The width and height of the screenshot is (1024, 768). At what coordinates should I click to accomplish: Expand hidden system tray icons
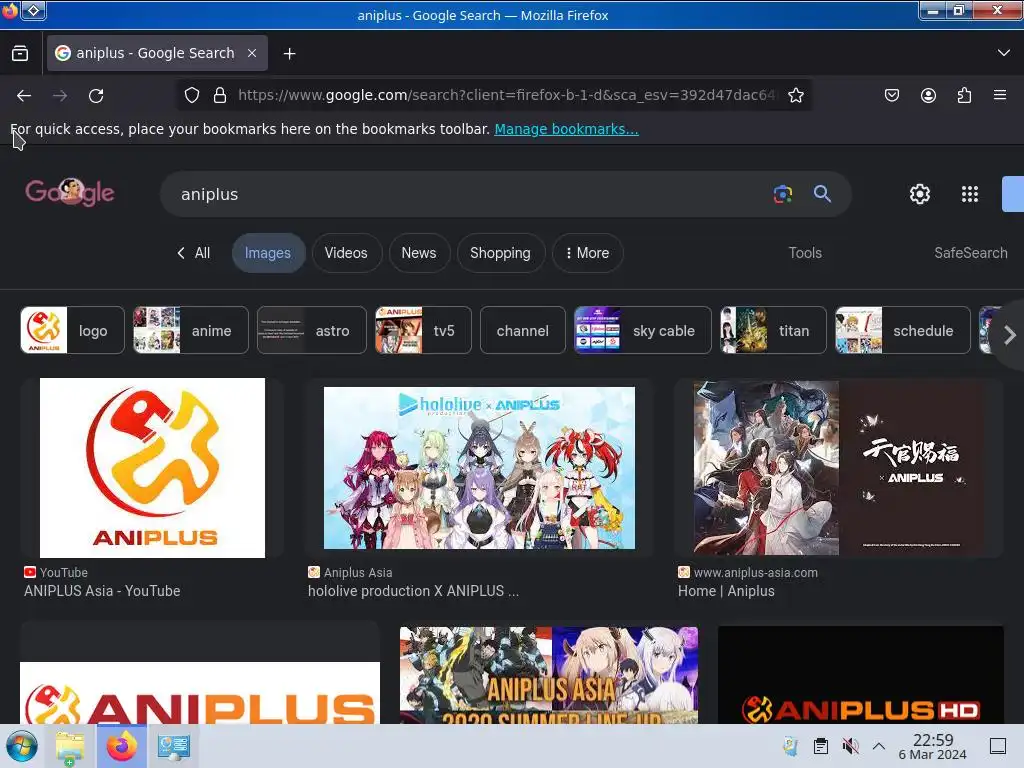point(879,746)
